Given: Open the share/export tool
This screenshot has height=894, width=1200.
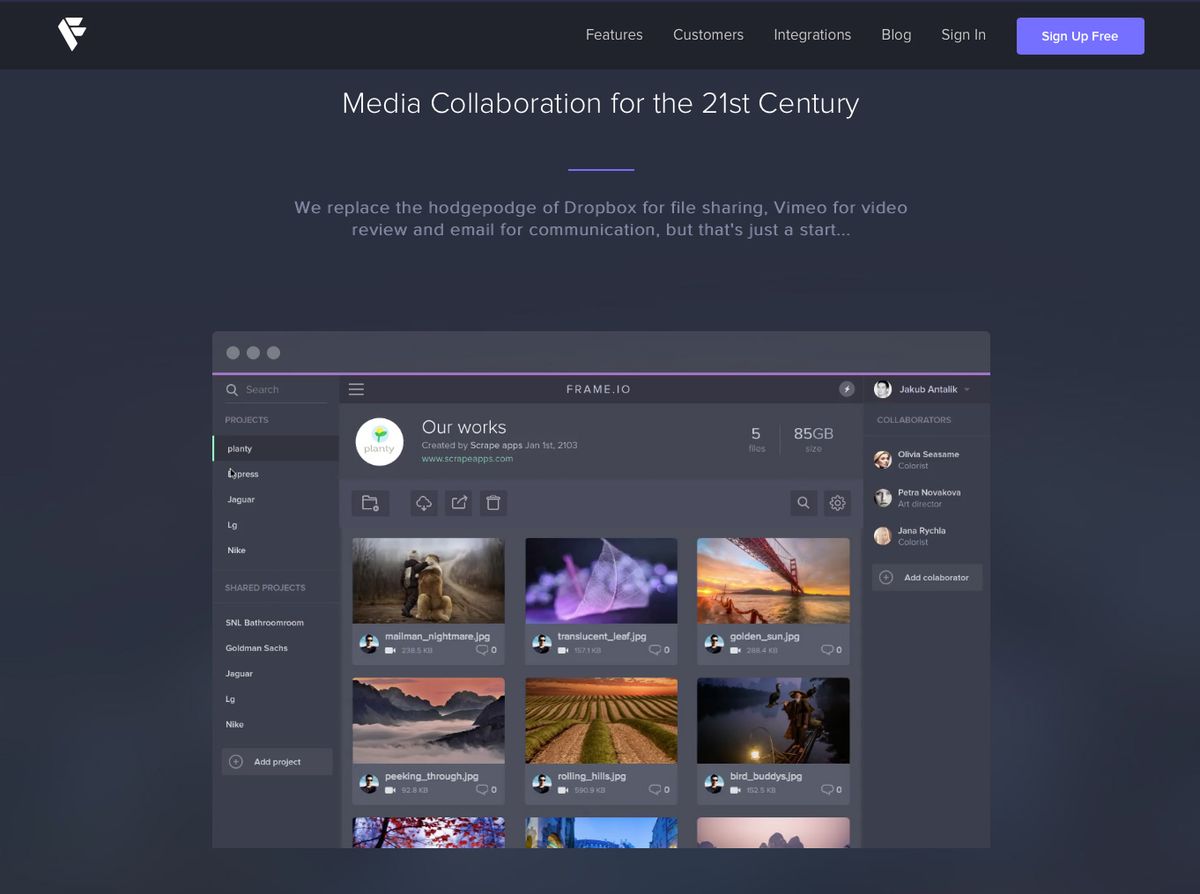Looking at the screenshot, I should (458, 503).
